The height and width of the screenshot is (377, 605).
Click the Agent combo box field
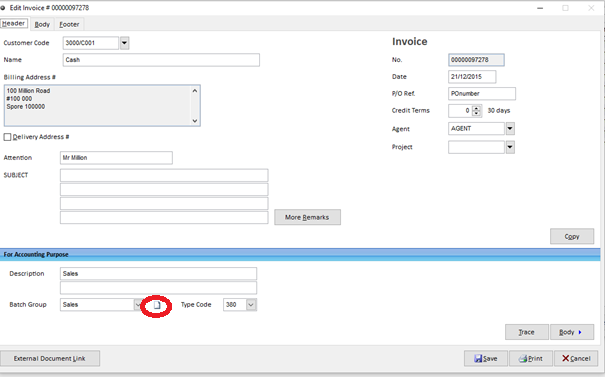point(476,128)
